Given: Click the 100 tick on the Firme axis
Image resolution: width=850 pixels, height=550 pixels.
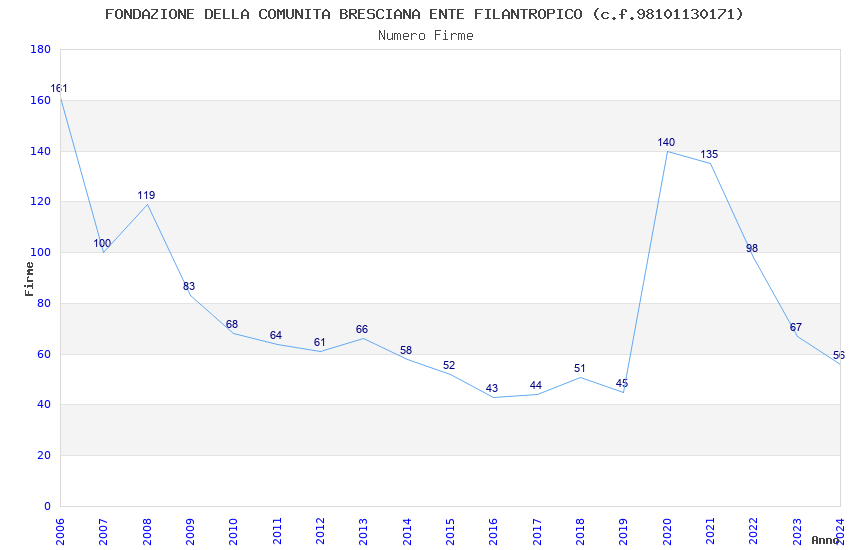Looking at the screenshot, I should coord(41,253).
